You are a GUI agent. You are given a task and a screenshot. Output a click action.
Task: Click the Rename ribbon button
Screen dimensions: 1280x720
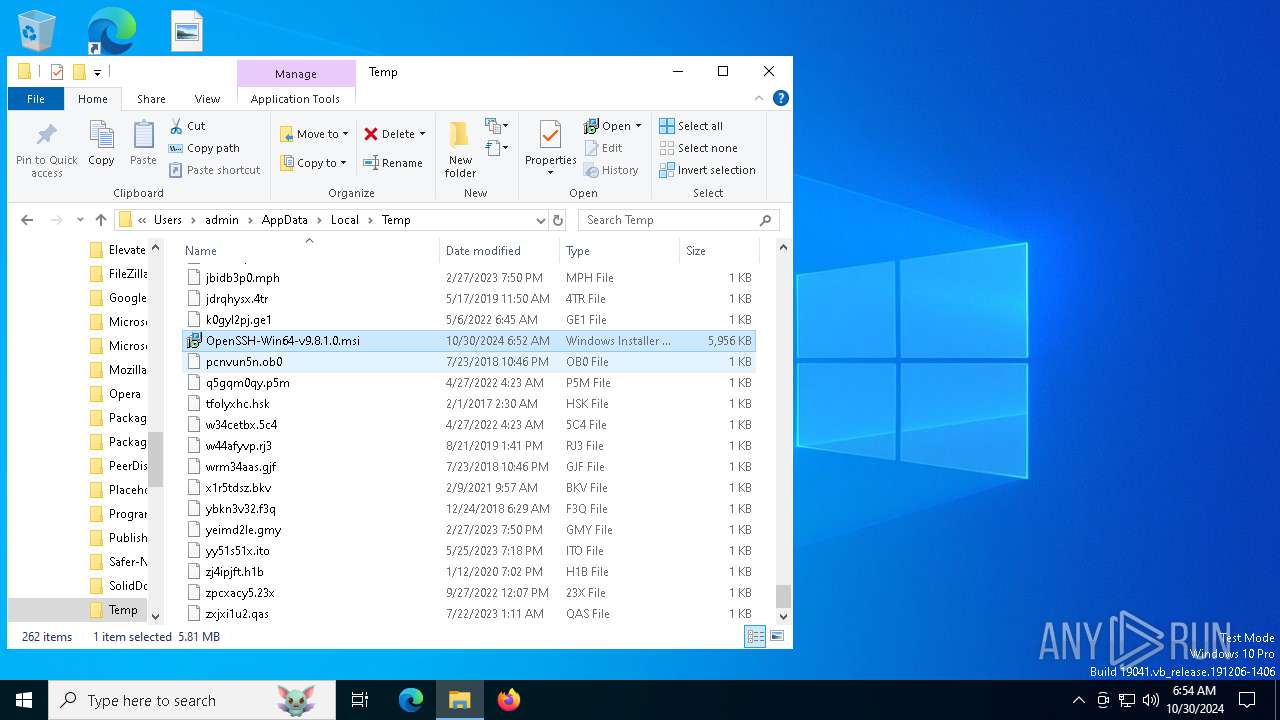coord(393,163)
